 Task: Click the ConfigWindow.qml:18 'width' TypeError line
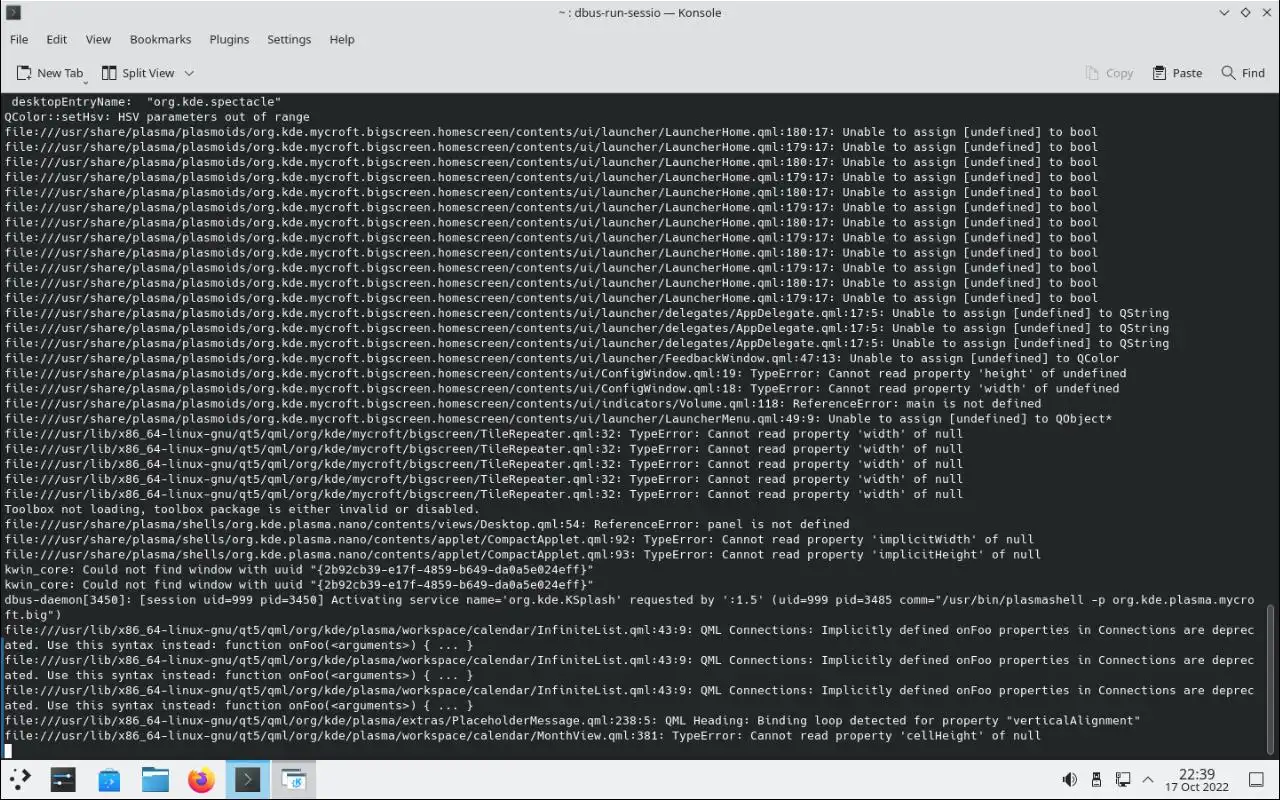coord(562,388)
